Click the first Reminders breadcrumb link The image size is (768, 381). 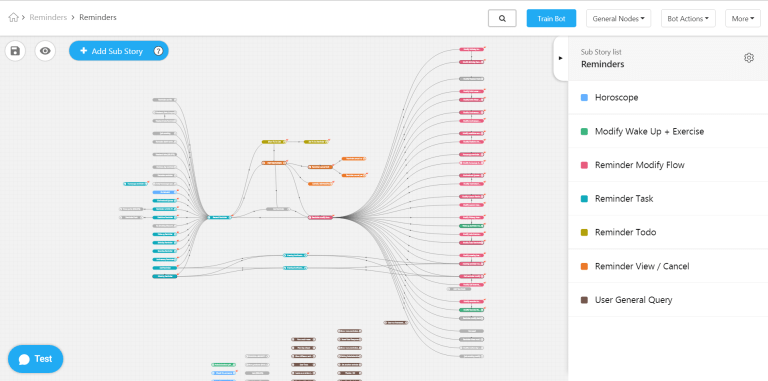pos(48,18)
